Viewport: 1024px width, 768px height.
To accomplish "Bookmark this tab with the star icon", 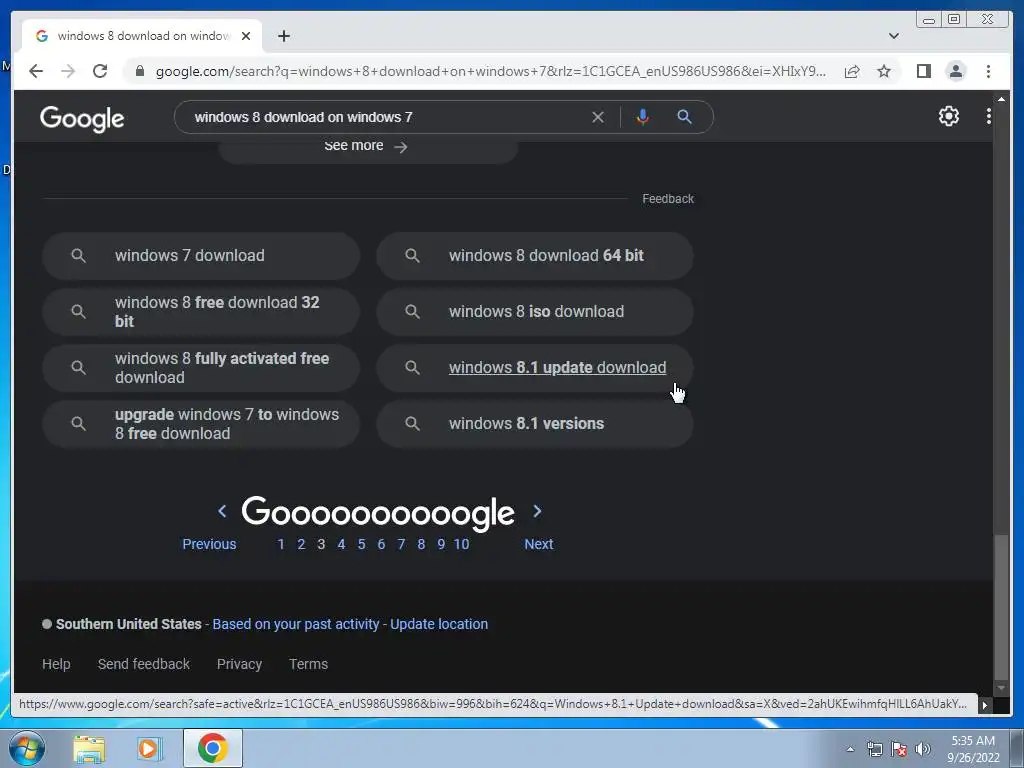I will coord(884,71).
